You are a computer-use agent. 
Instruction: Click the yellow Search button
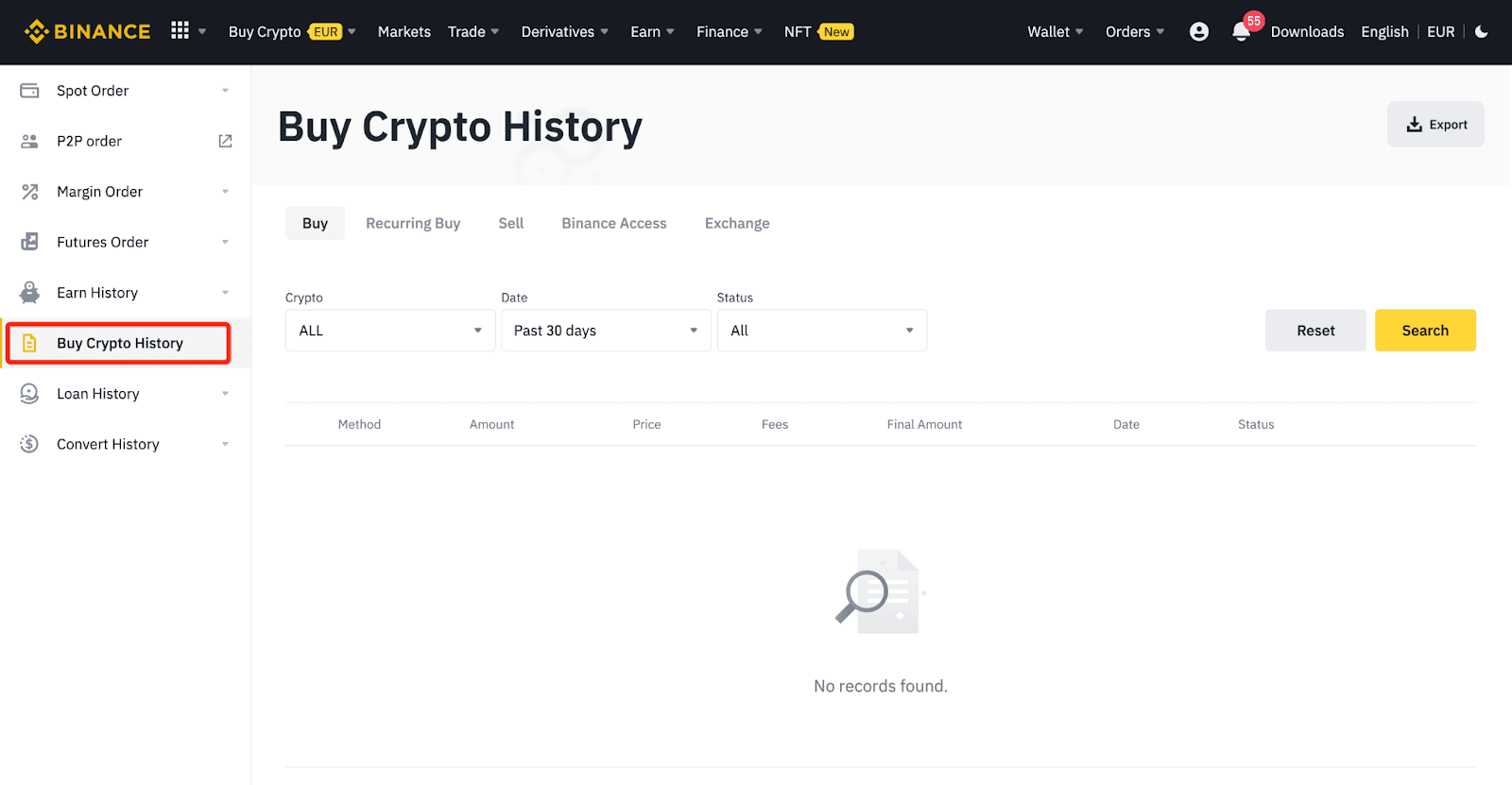pos(1425,331)
